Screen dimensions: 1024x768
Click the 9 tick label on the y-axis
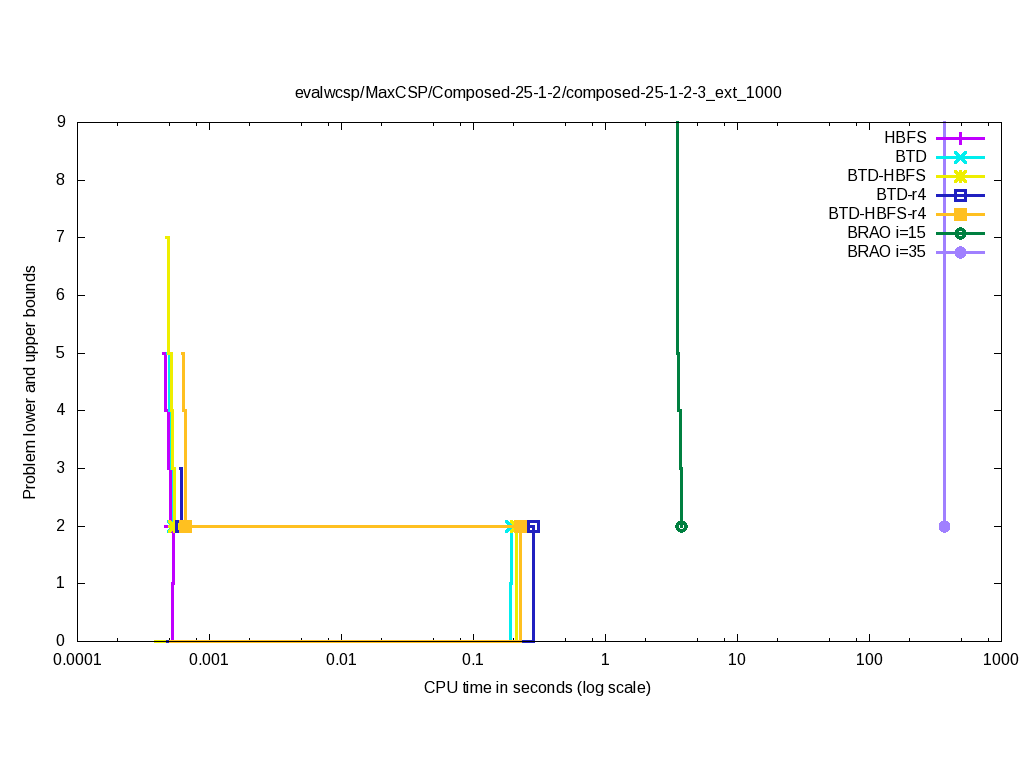[61, 122]
